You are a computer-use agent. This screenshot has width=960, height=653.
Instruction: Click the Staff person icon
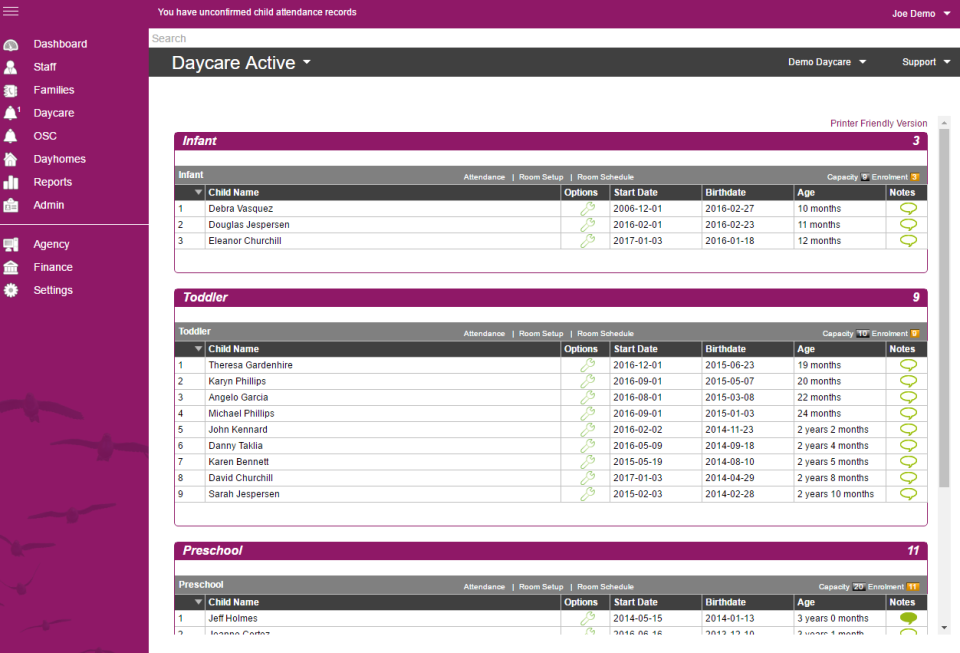click(10, 67)
